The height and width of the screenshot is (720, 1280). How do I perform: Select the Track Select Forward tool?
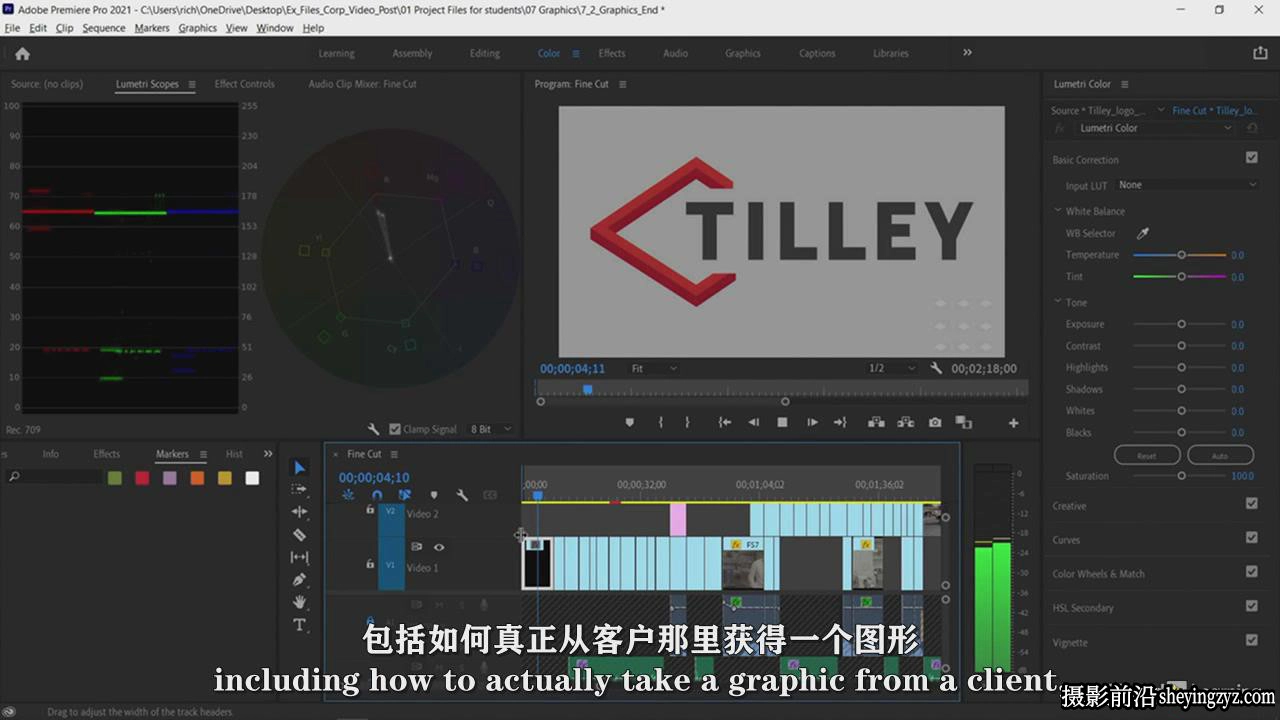299,489
